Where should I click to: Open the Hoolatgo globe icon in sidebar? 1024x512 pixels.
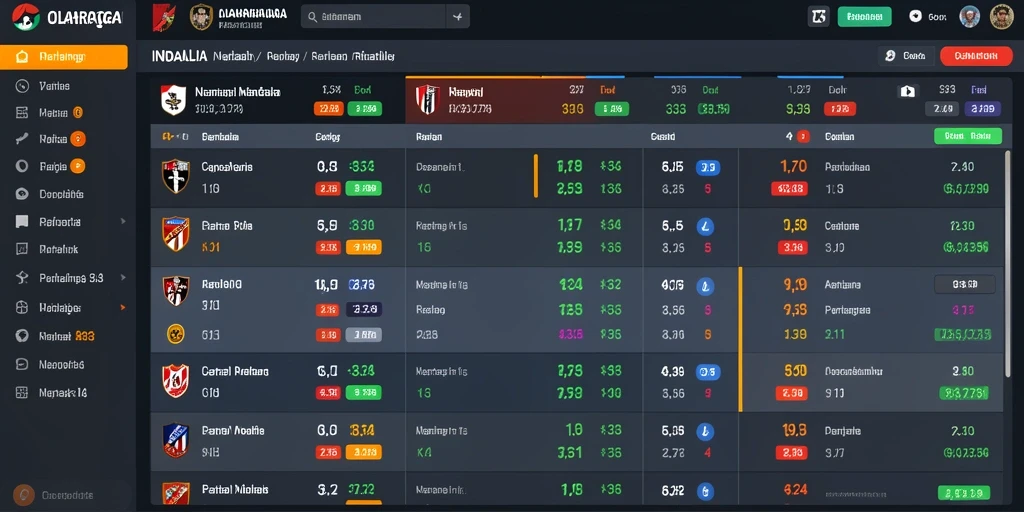click(22, 307)
